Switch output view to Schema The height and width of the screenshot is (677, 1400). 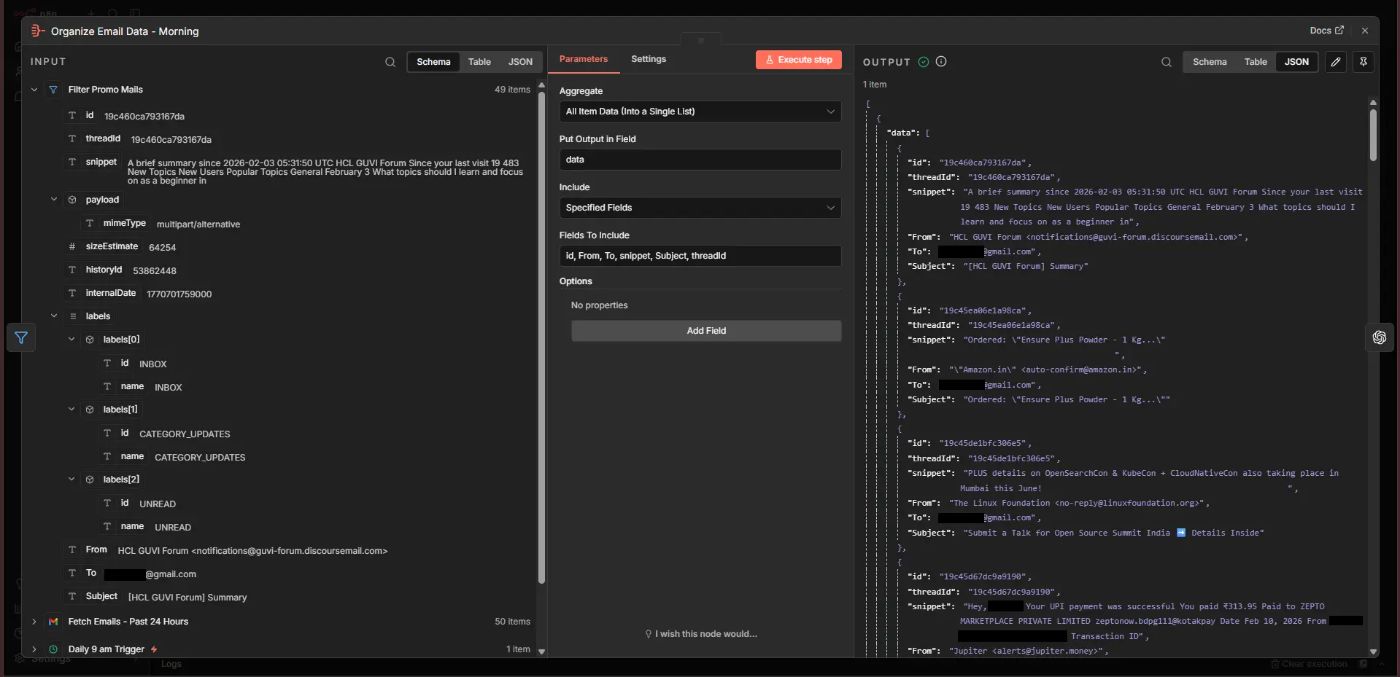(1209, 62)
